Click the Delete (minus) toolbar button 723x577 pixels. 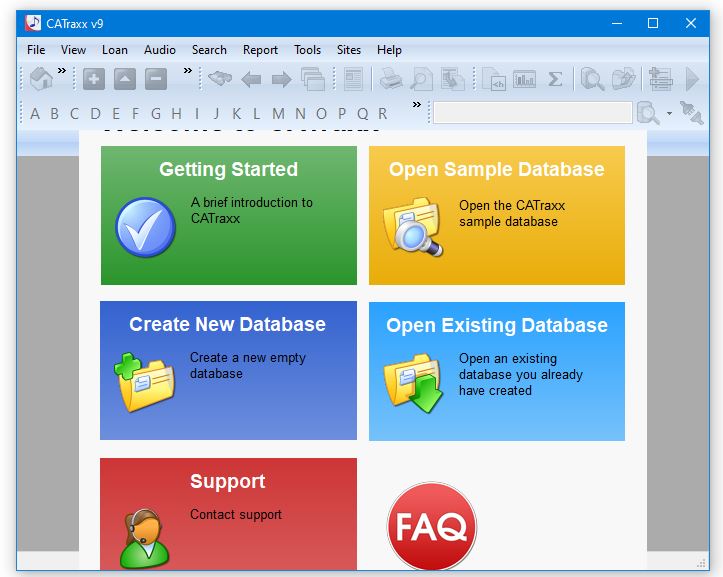pos(156,79)
